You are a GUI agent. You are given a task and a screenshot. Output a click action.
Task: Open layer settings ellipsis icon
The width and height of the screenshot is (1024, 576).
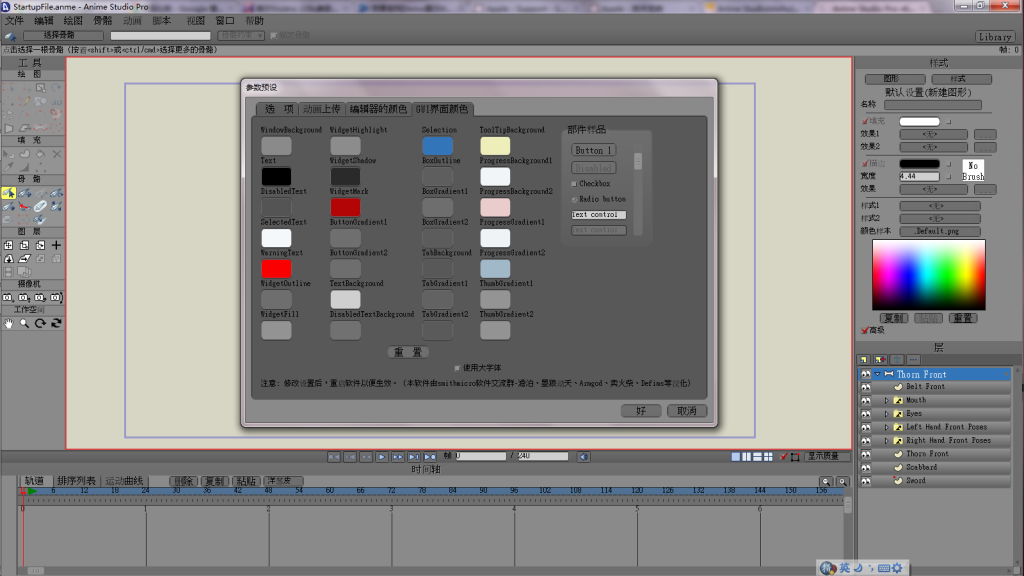pos(913,360)
